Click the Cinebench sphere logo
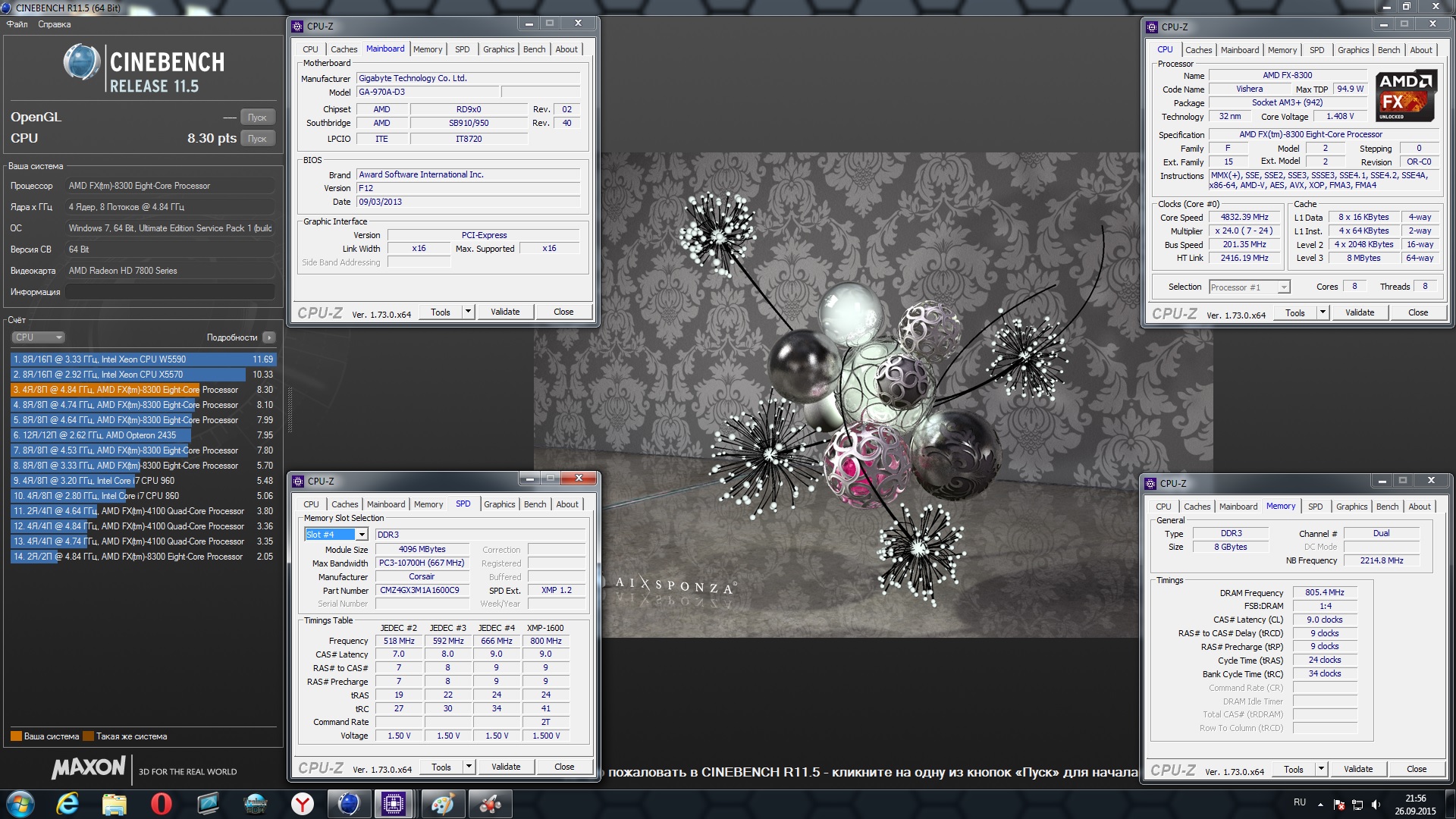Screen dimensions: 1456x819 [x=82, y=62]
